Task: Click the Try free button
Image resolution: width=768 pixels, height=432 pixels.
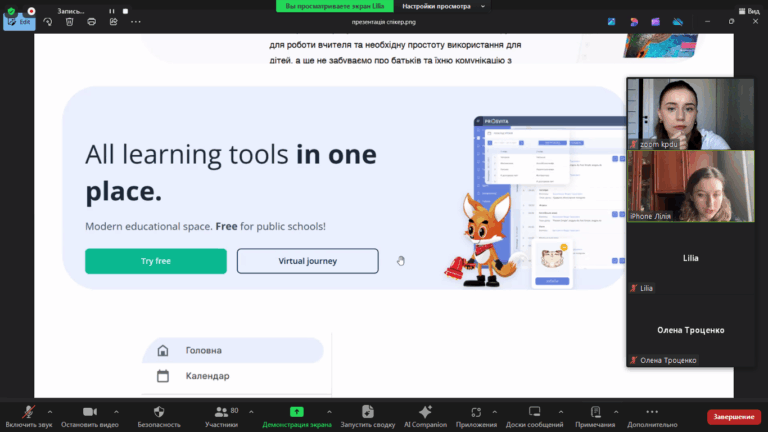Action: click(x=156, y=261)
